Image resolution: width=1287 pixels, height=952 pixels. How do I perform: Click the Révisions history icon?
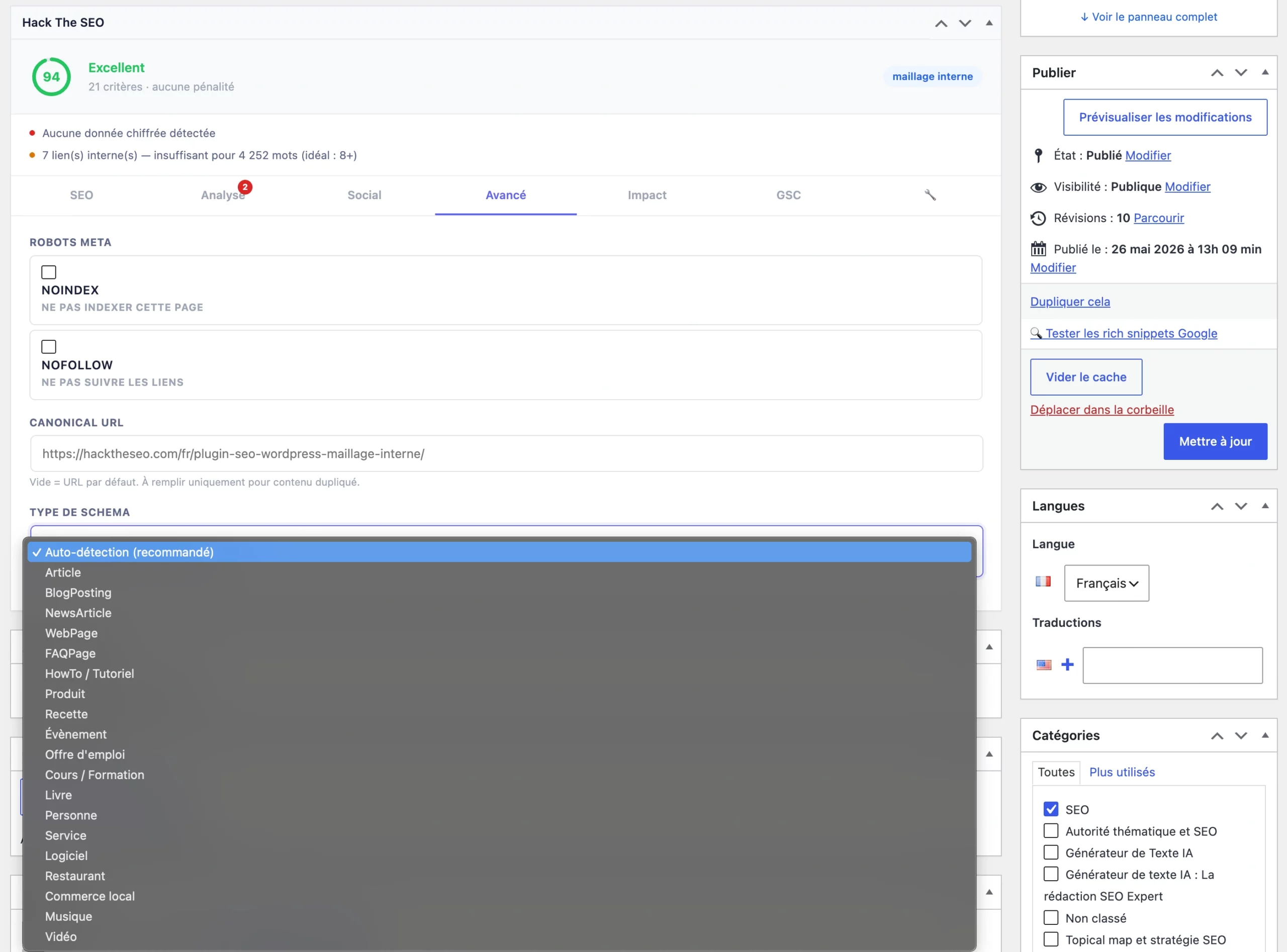point(1038,218)
